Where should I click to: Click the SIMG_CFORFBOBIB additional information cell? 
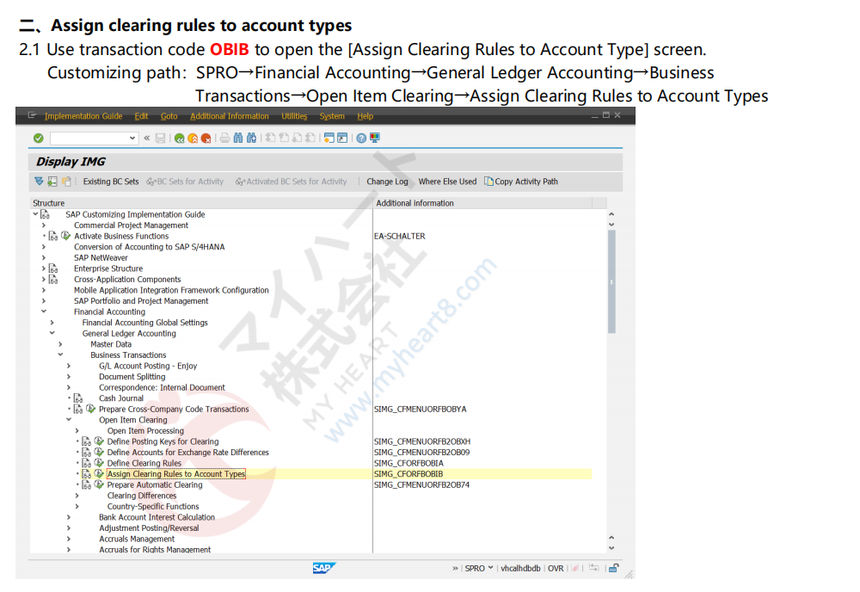click(409, 474)
